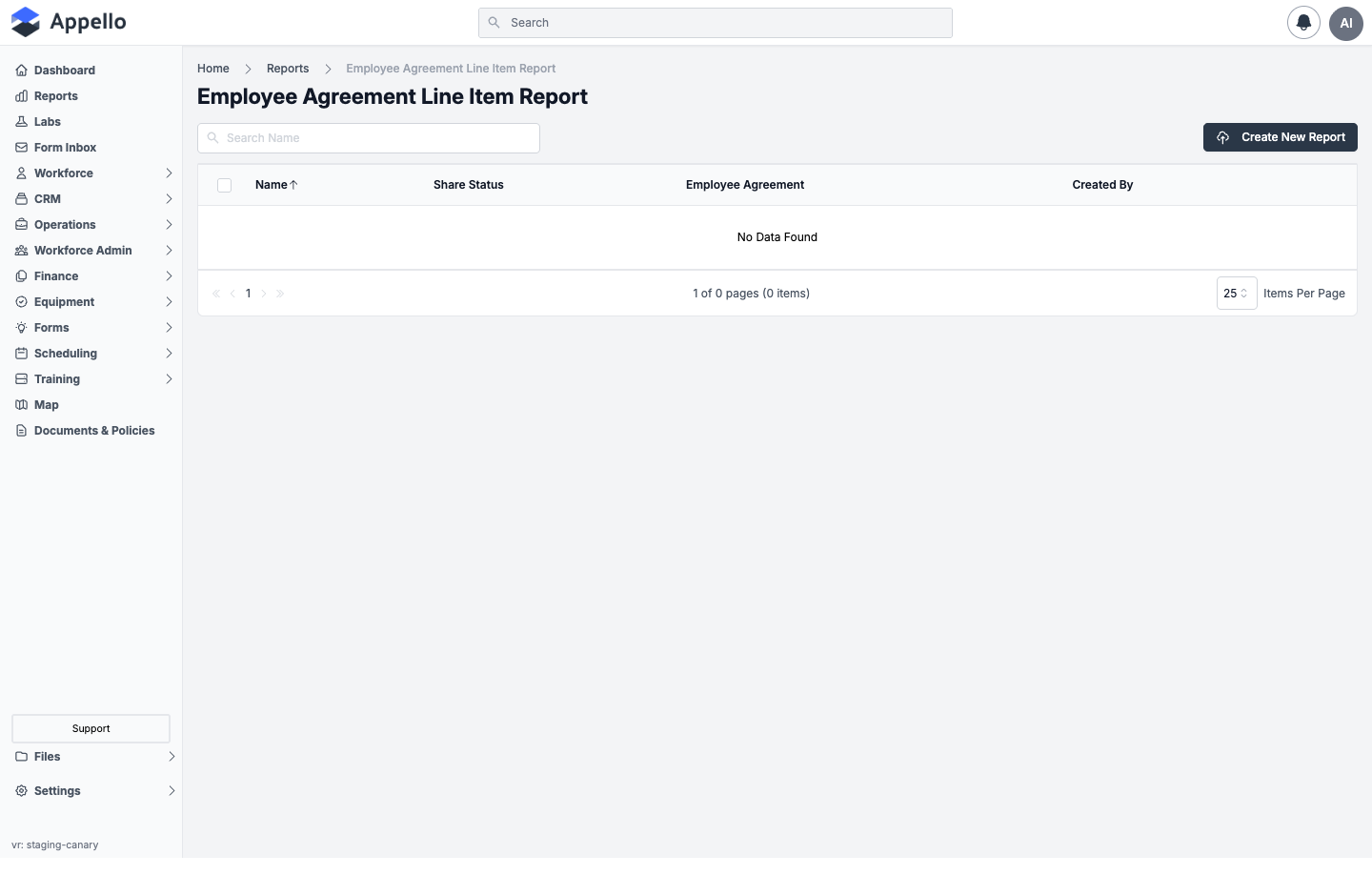Click the Dashboard home icon

click(x=21, y=71)
